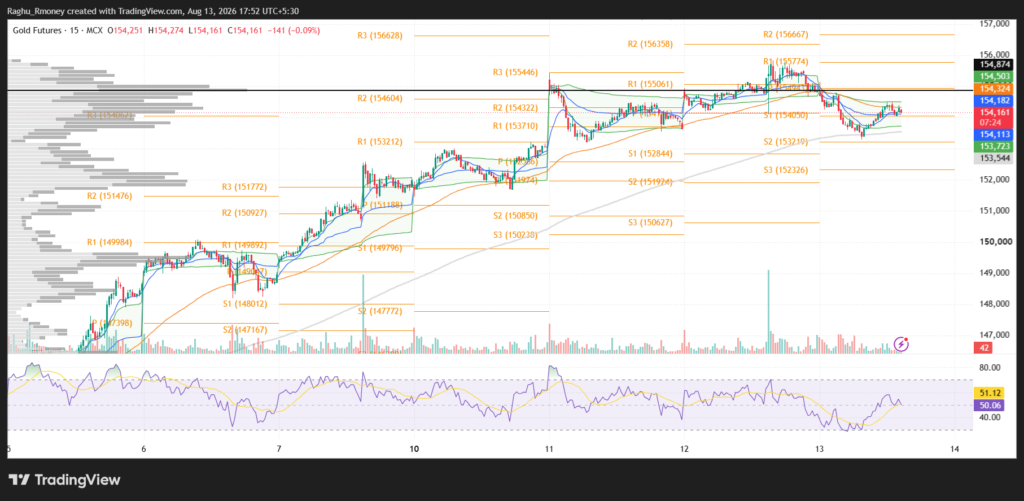Select the blue 154,182 price tag
The height and width of the screenshot is (501, 1024).
click(992, 101)
